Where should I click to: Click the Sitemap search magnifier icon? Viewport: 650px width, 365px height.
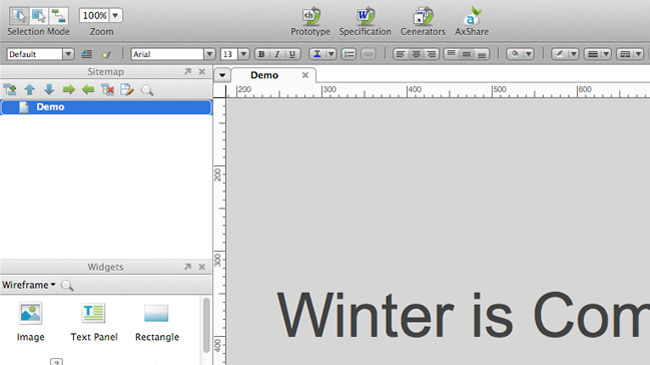click(x=147, y=90)
